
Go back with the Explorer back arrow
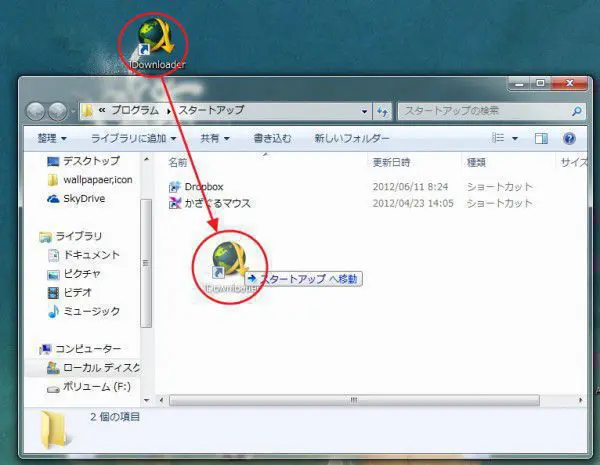36,111
